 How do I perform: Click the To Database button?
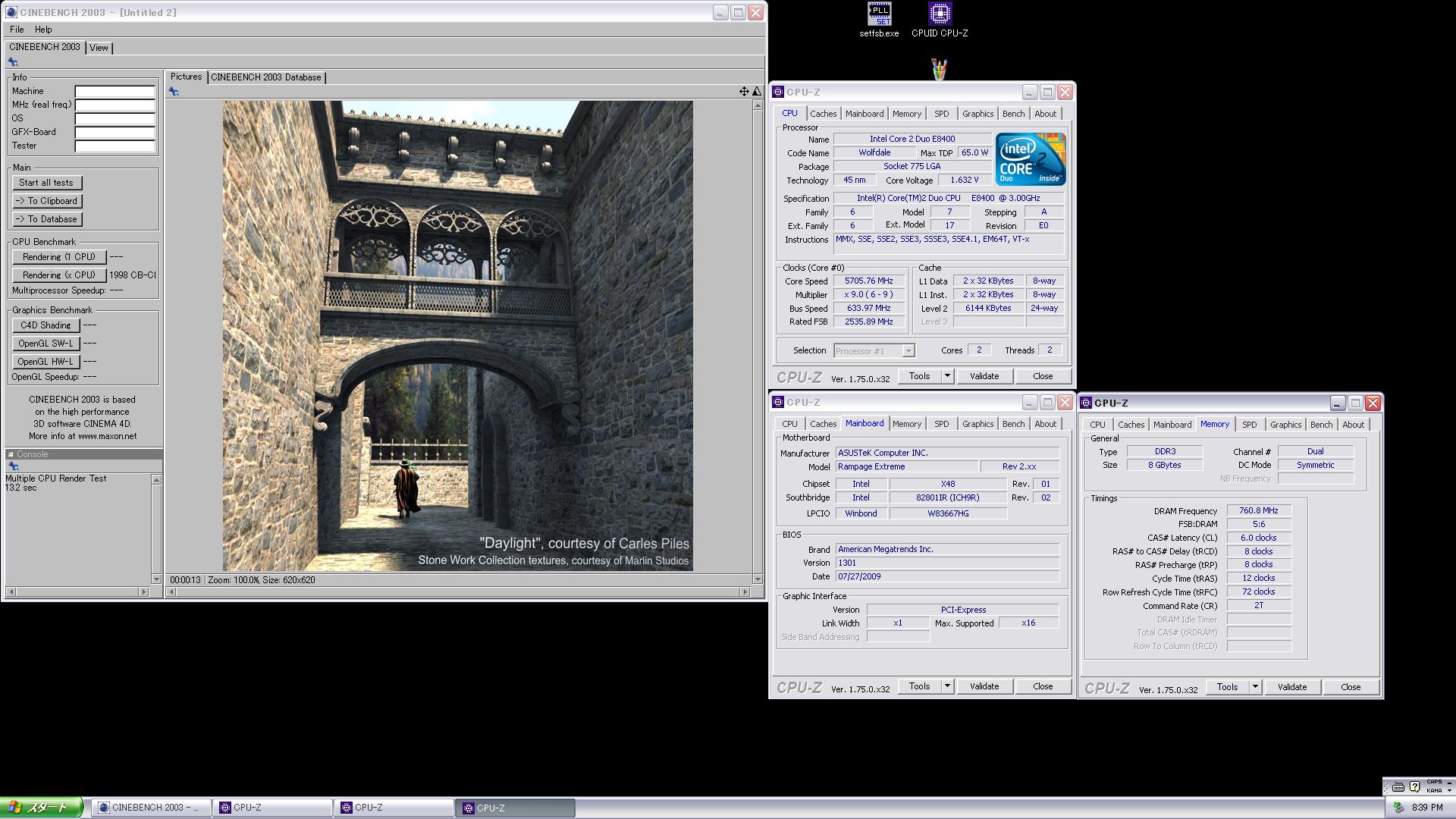tap(47, 219)
